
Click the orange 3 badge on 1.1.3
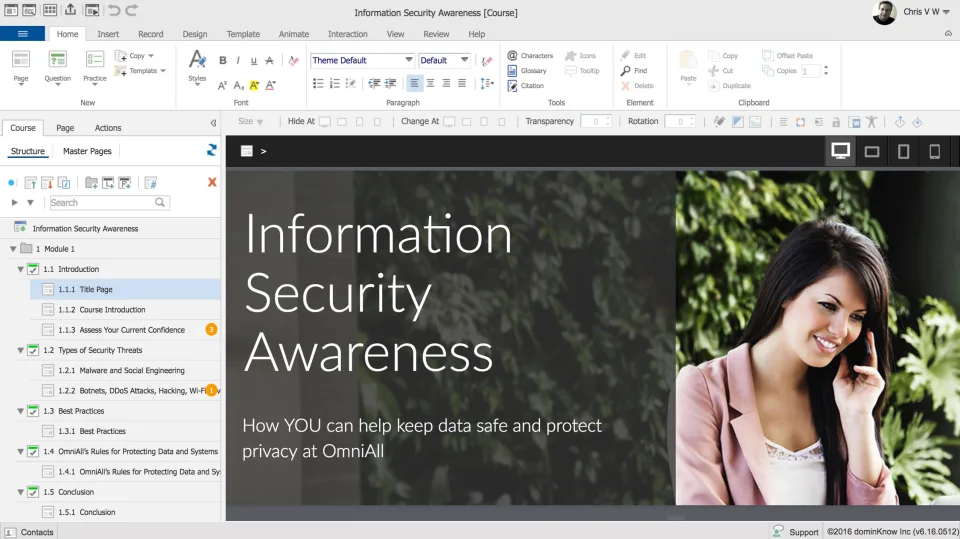(211, 330)
